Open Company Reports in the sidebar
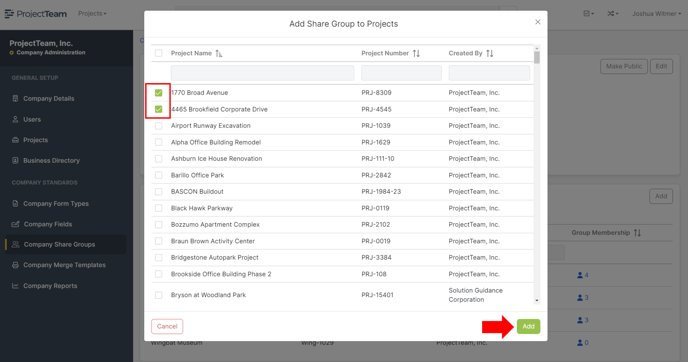688x362 pixels. coord(44,286)
